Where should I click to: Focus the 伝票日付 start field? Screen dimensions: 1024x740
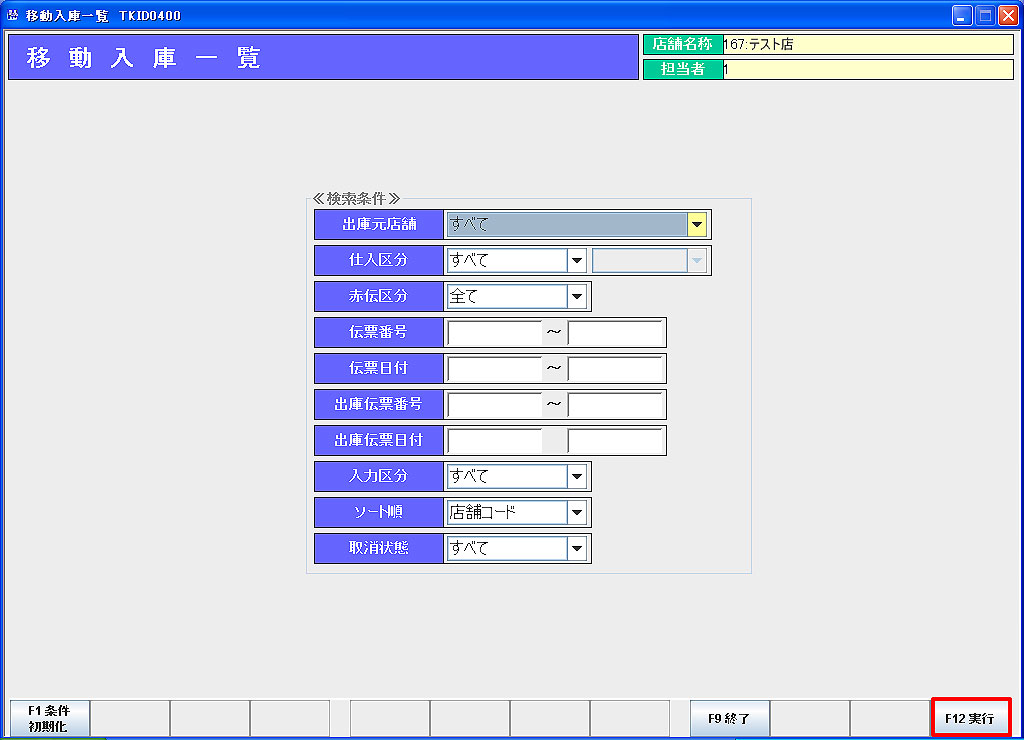(495, 369)
